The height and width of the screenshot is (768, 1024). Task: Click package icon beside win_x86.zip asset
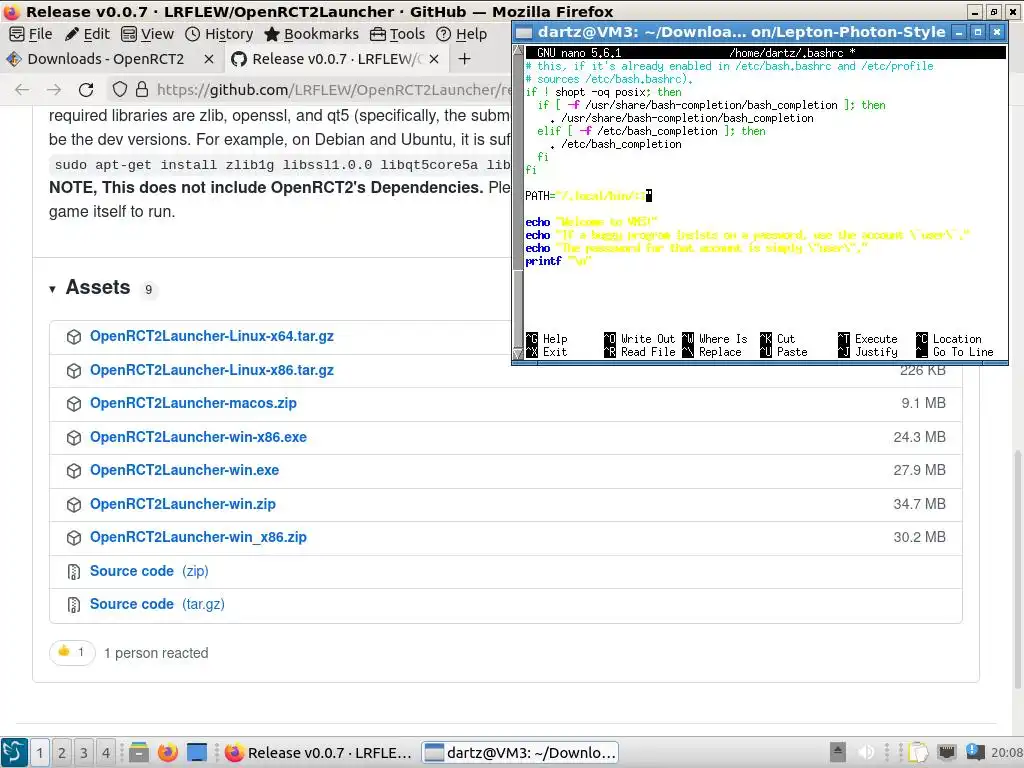(74, 537)
